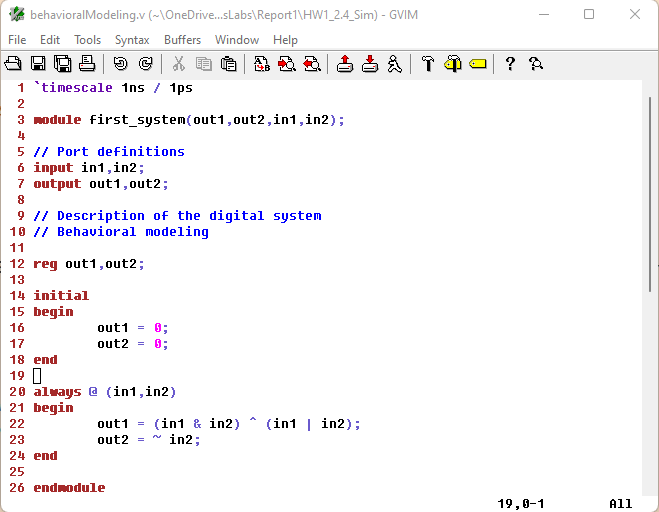Open the Tools menu
Screen dimensions: 659x512
[87, 40]
